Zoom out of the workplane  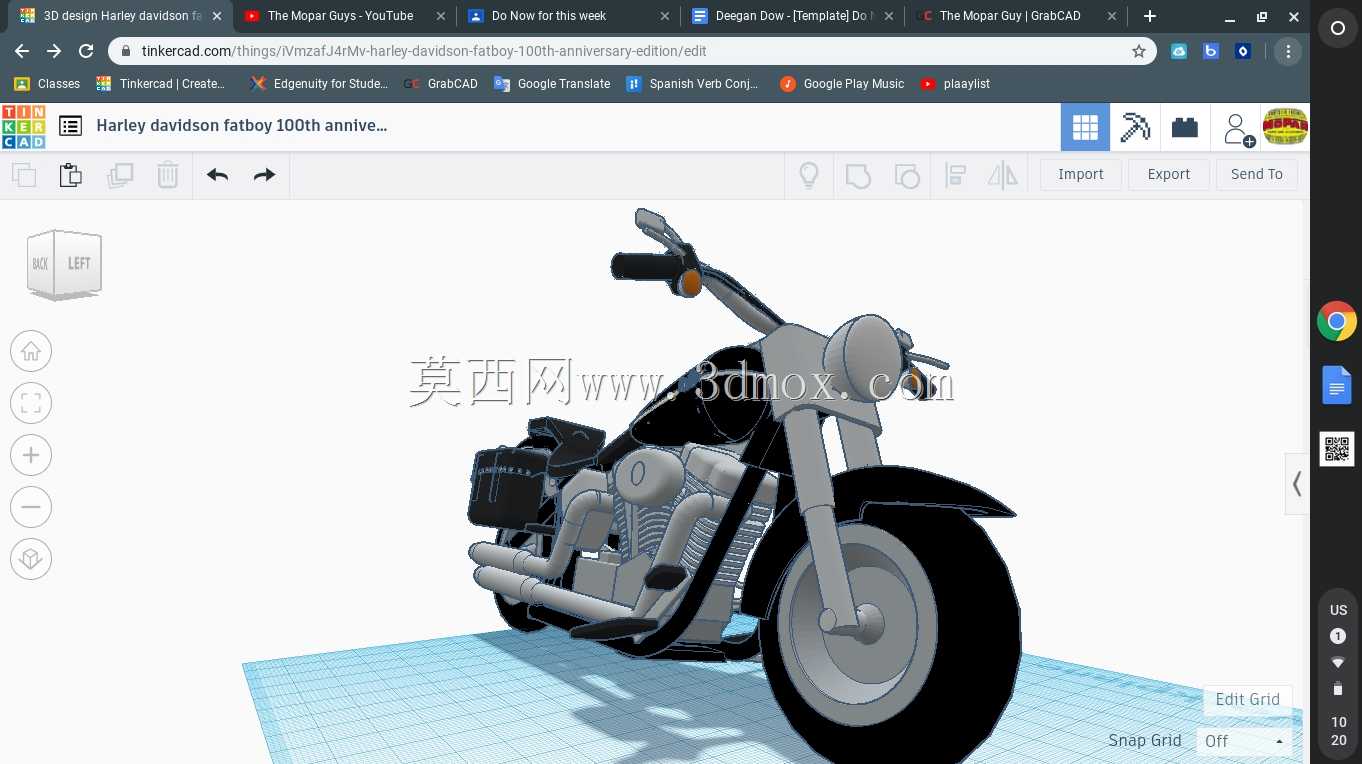tap(31, 507)
